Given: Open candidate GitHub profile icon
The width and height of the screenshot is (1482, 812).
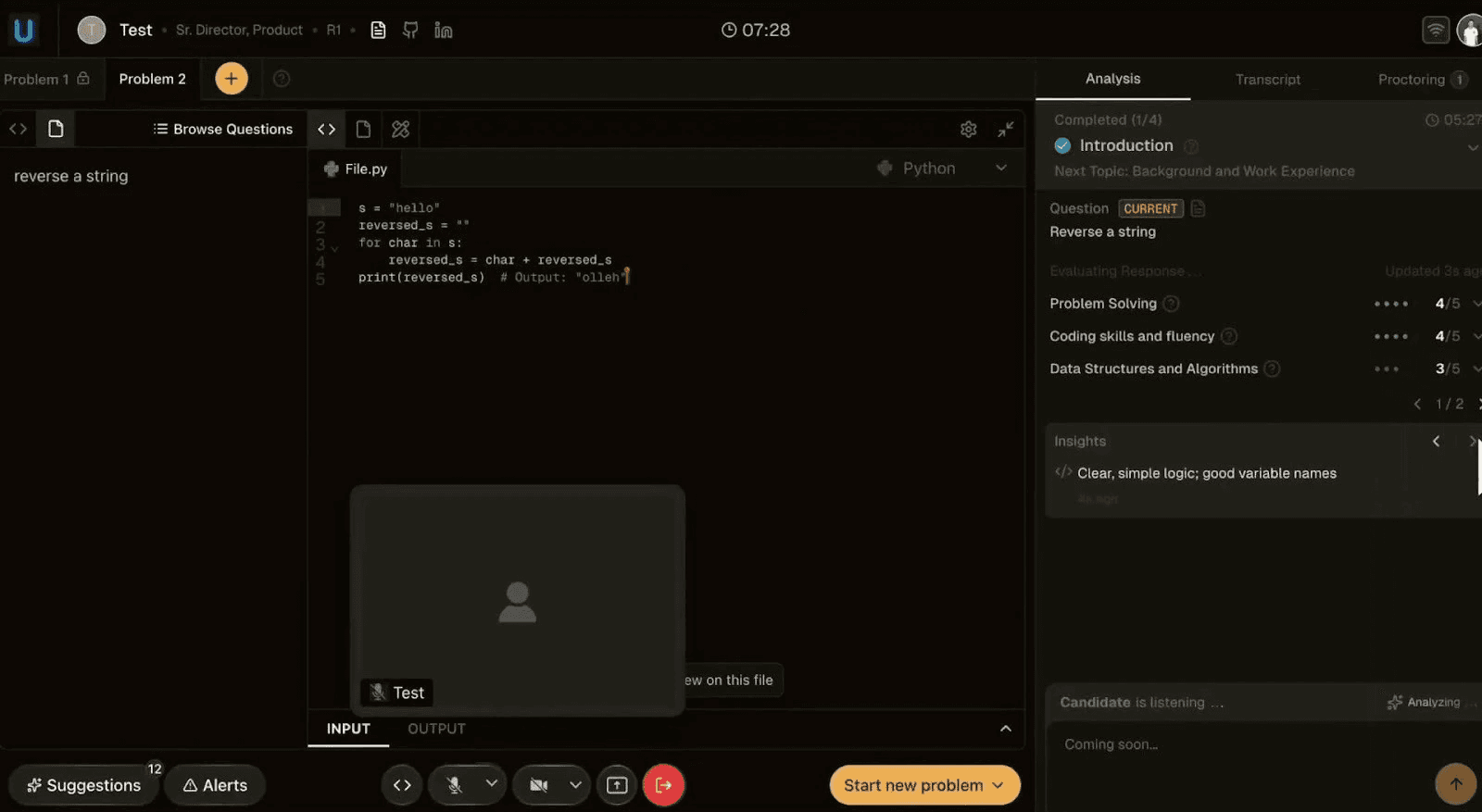Looking at the screenshot, I should (410, 31).
